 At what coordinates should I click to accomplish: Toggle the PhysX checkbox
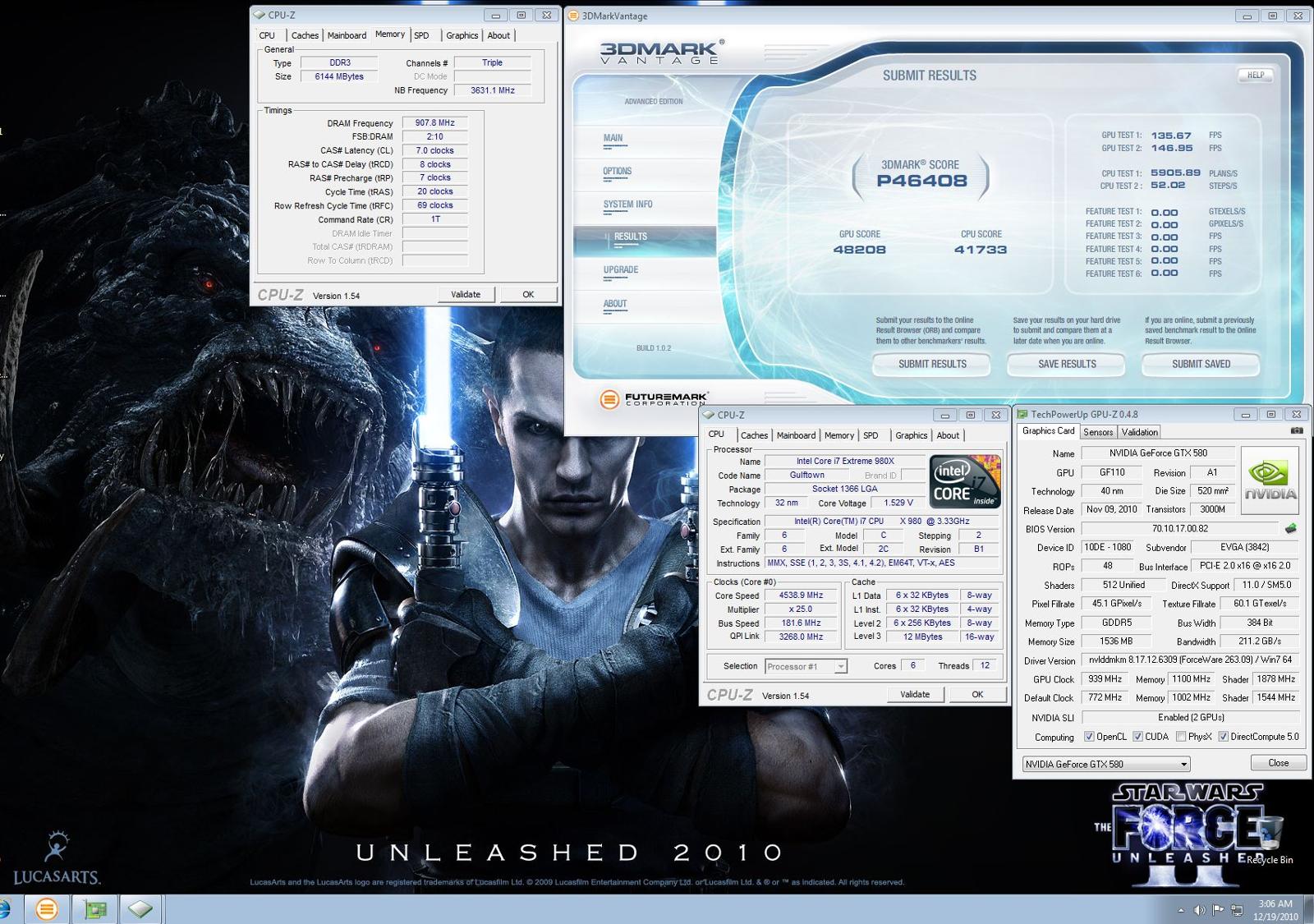tap(1181, 737)
